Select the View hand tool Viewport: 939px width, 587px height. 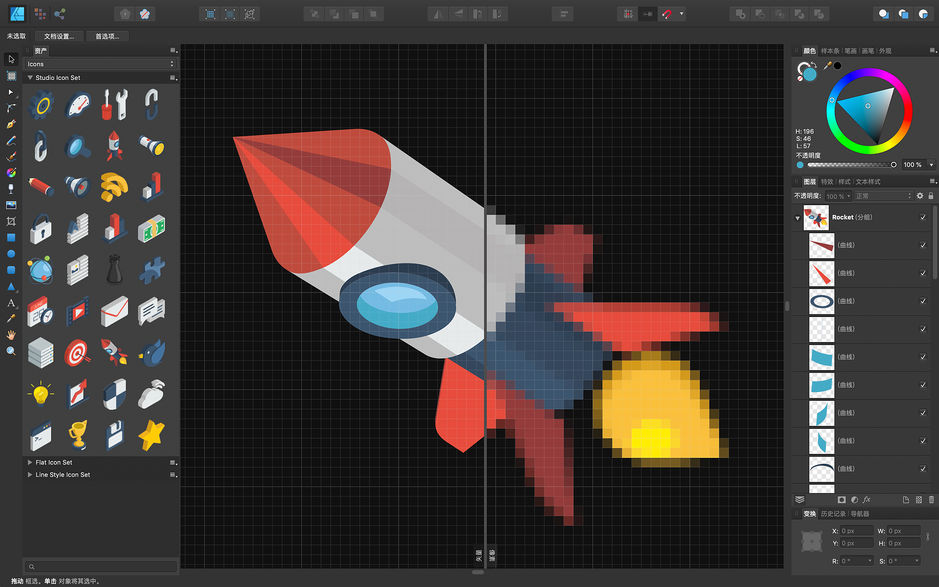[11, 335]
